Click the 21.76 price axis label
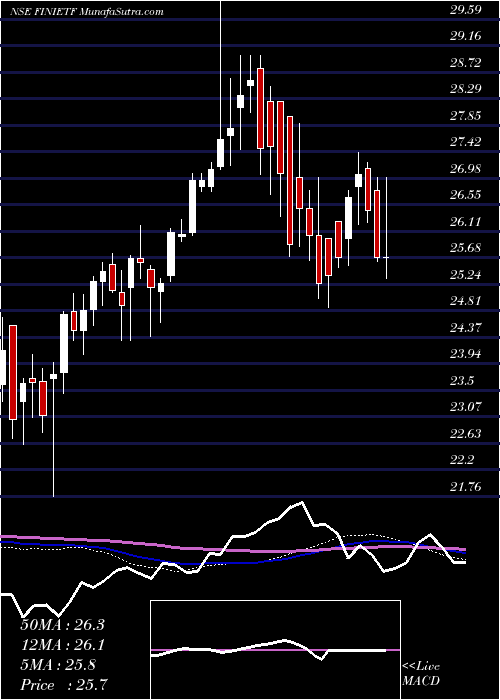This screenshot has width=500, height=700. (465, 487)
